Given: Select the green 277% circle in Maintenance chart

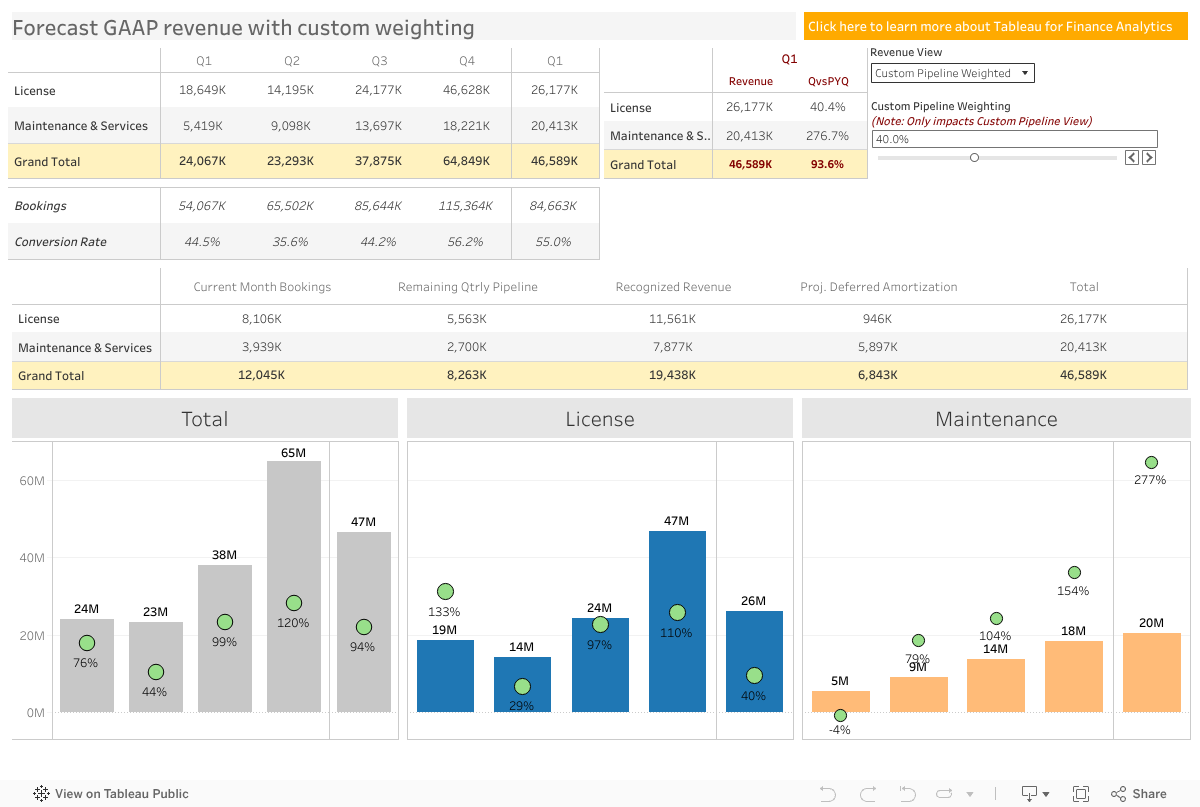Looking at the screenshot, I should click(1151, 462).
